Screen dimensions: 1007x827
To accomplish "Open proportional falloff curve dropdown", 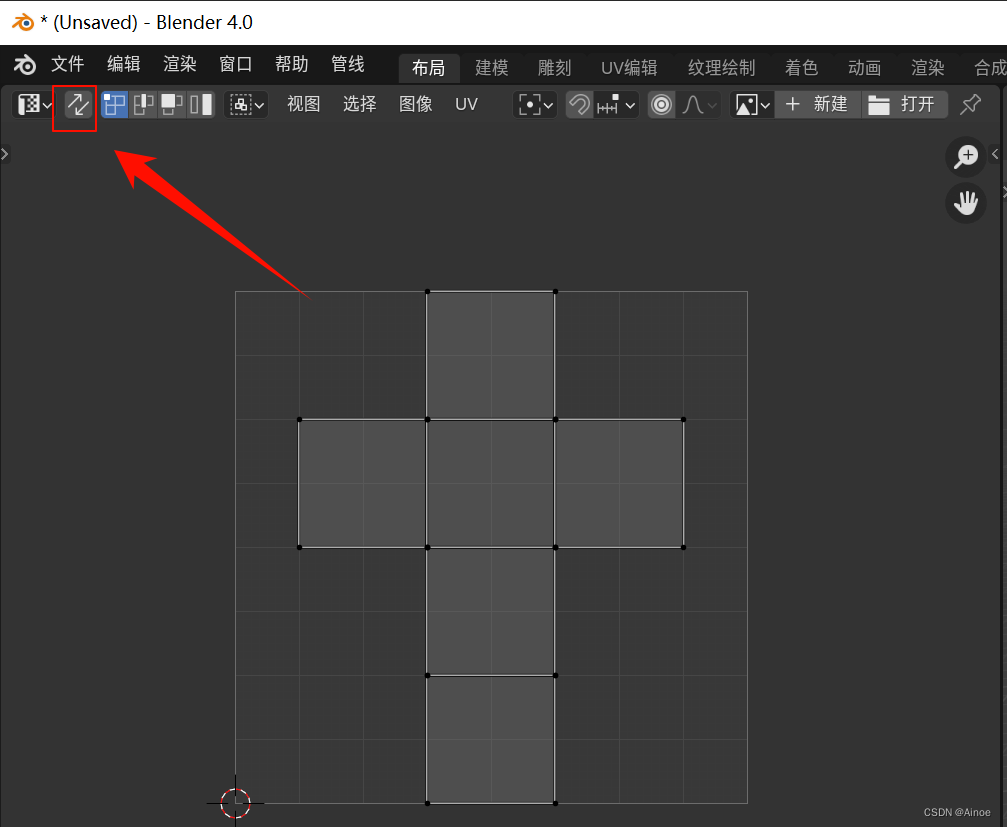I will point(698,104).
